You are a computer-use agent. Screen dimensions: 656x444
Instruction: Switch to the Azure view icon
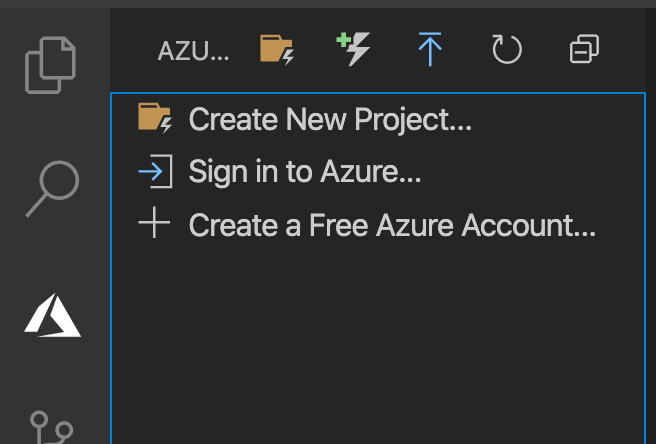coord(52,318)
